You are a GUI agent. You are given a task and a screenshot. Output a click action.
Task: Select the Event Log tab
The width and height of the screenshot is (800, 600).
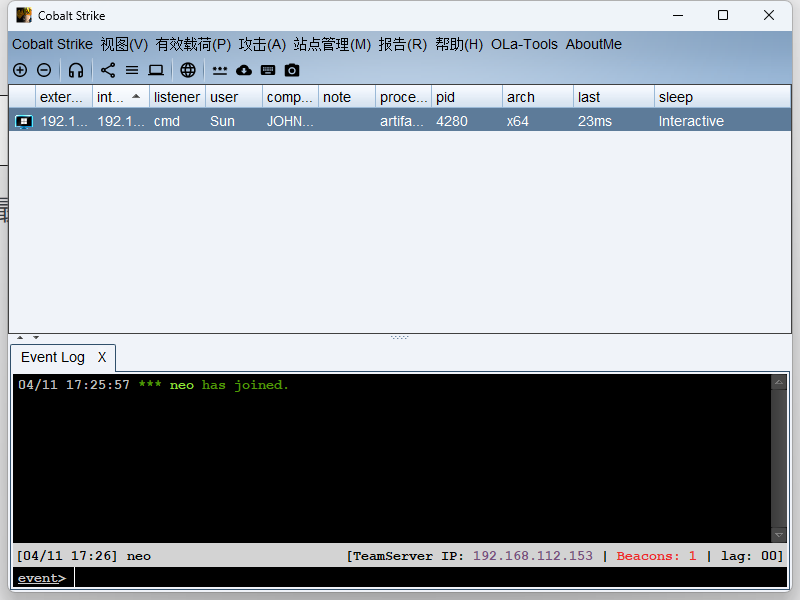click(x=53, y=357)
